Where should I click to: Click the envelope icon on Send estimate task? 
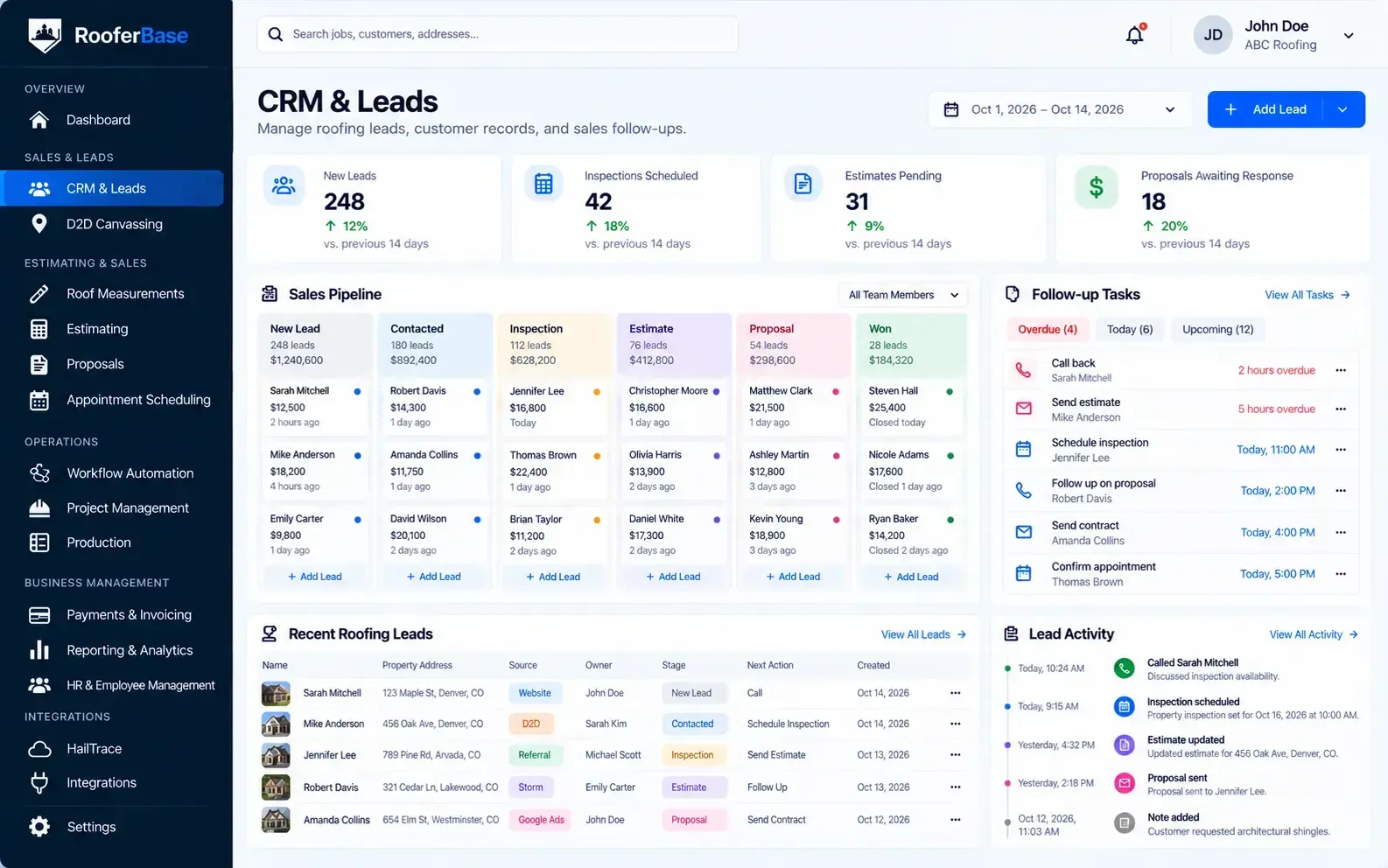pyautogui.click(x=1023, y=409)
